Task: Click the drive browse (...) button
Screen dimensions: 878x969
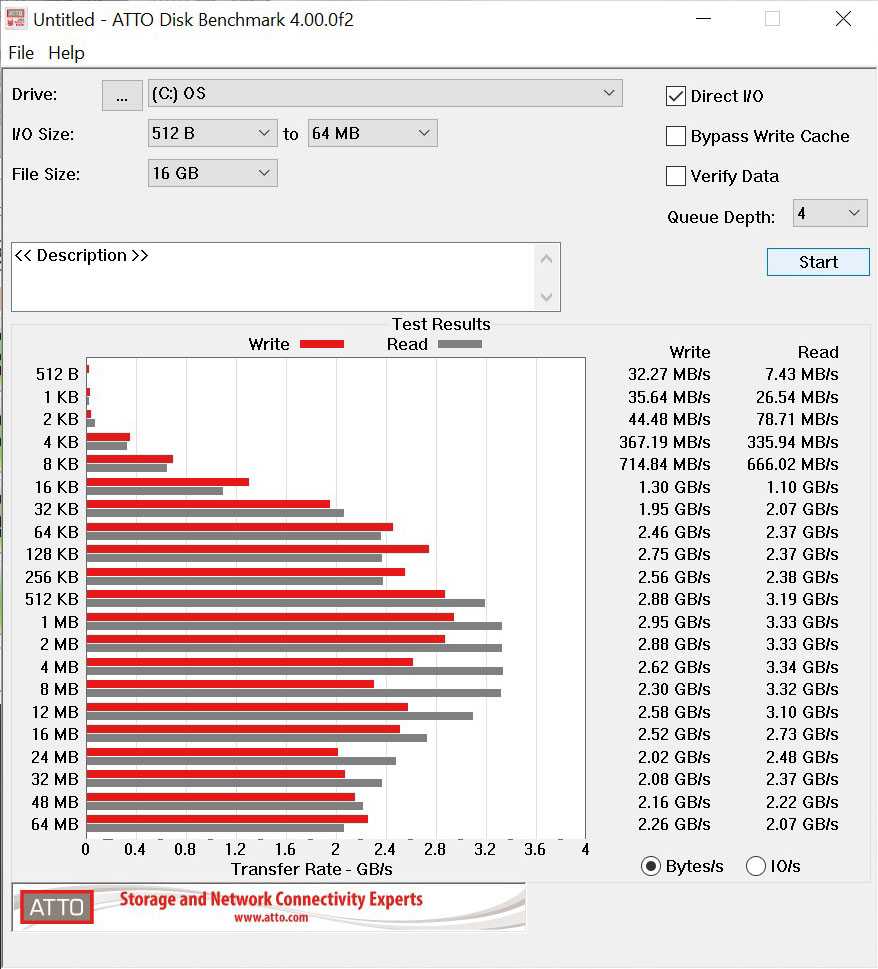Action: (122, 95)
